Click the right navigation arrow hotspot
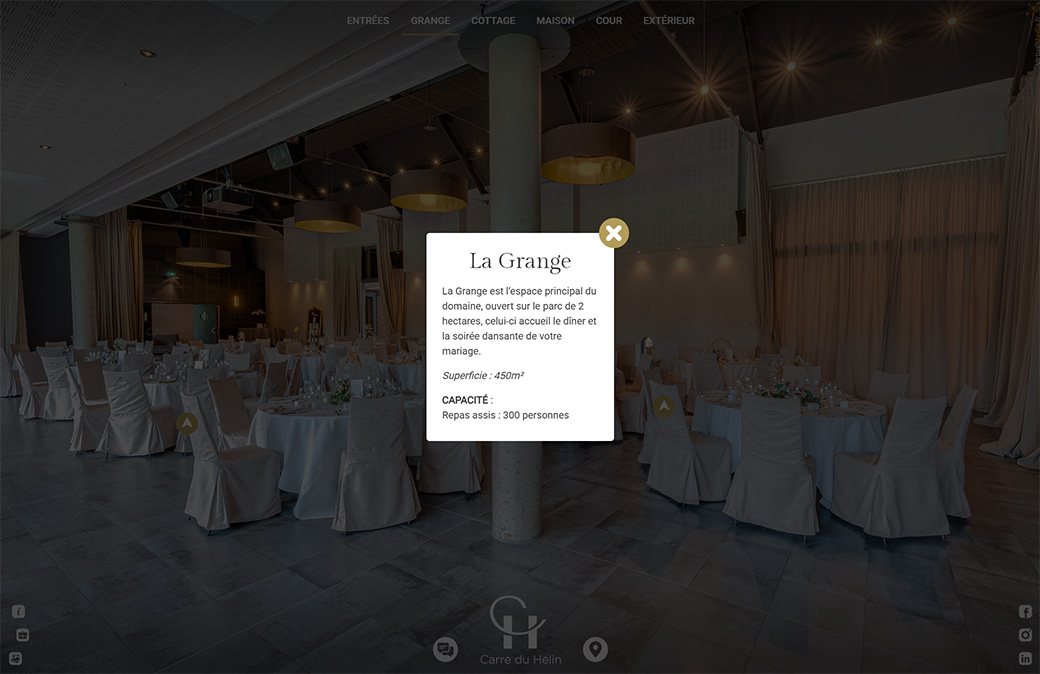The width and height of the screenshot is (1040, 674). click(x=663, y=406)
